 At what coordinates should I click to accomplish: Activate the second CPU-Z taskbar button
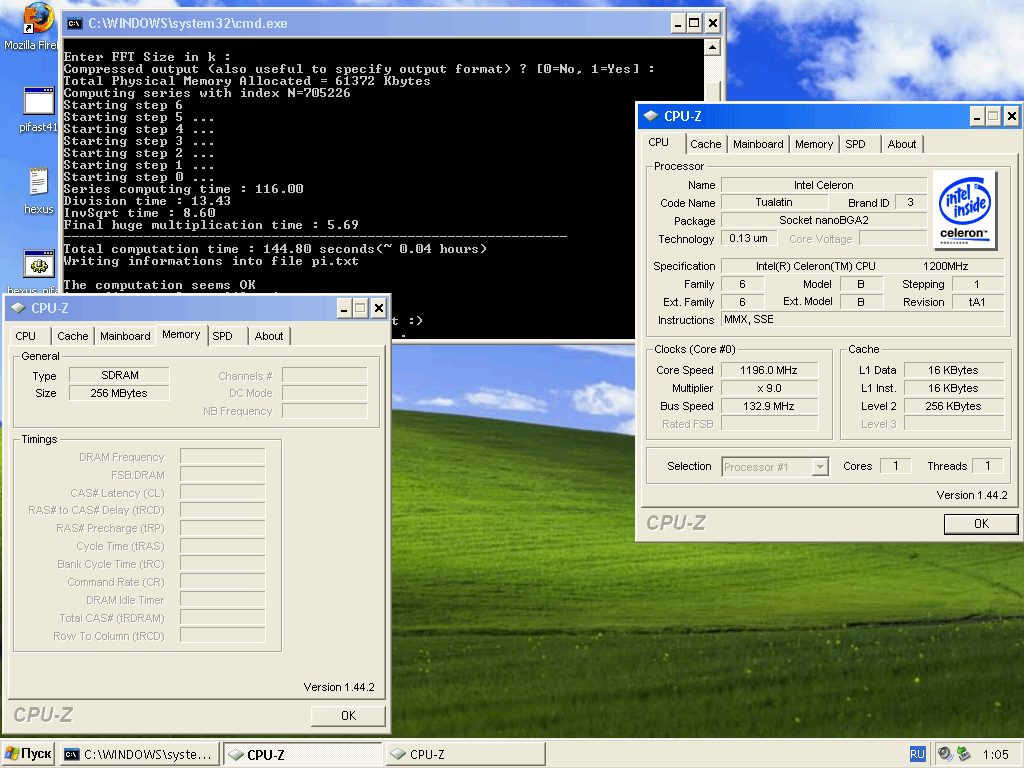pyautogui.click(x=466, y=754)
